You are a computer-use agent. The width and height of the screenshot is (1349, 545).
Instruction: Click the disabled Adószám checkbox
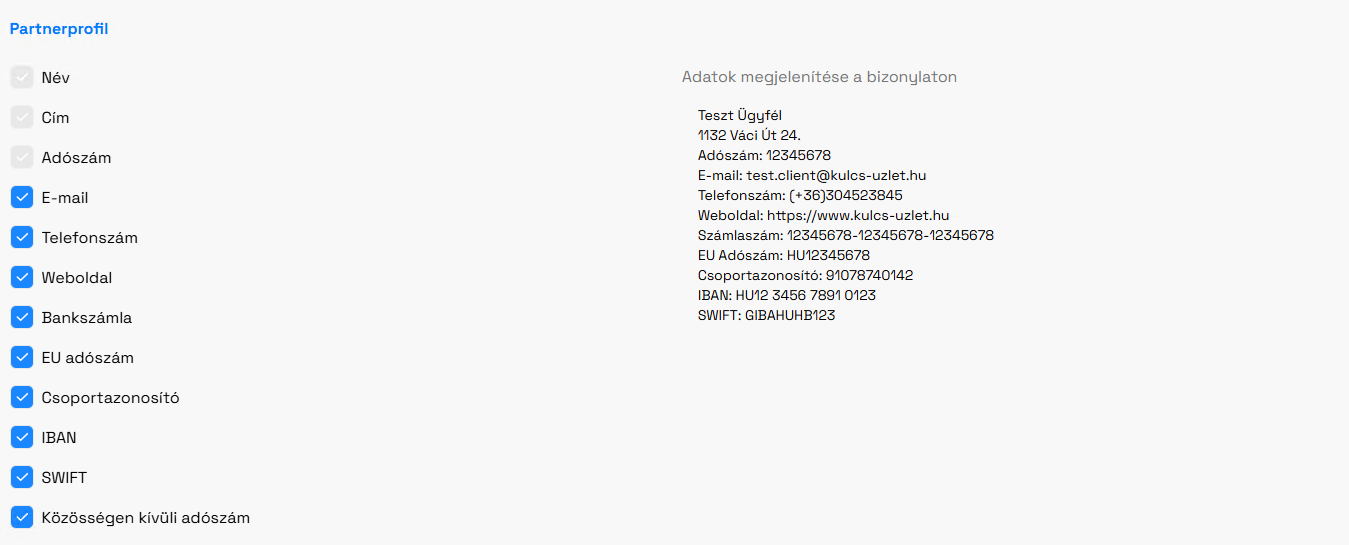click(x=22, y=157)
